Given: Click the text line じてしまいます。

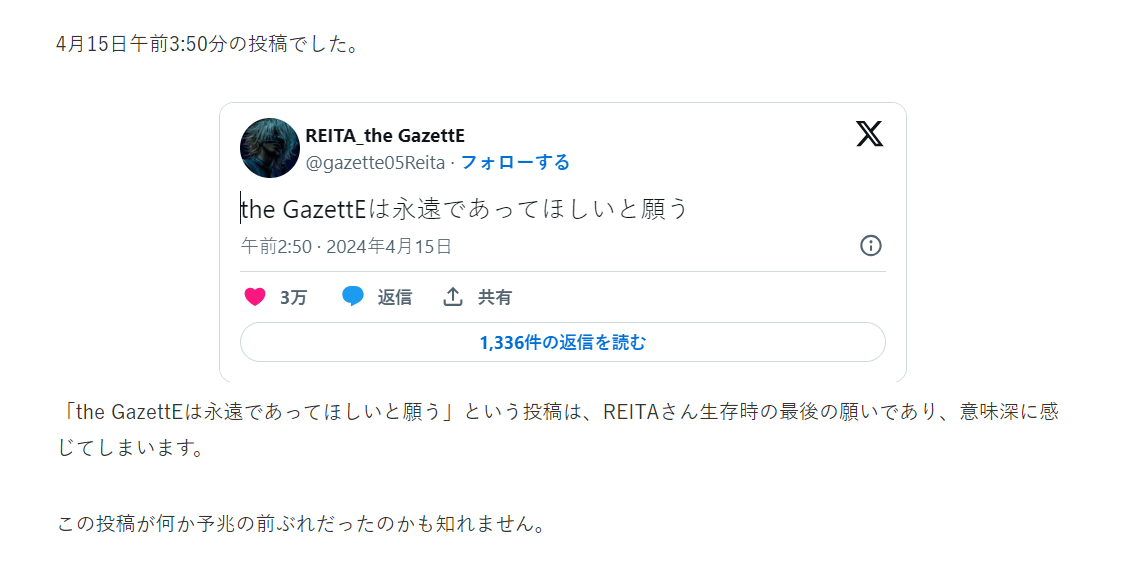Looking at the screenshot, I should point(131,447).
